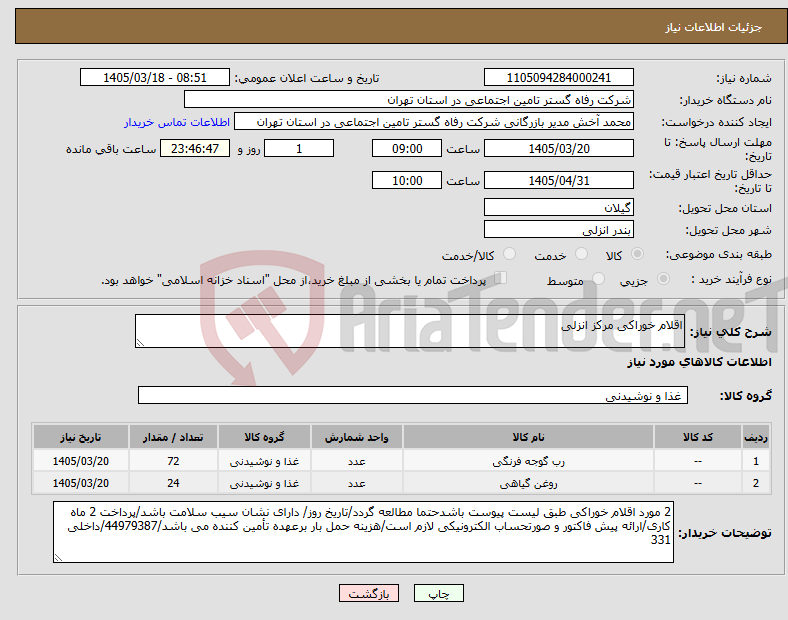Click the price validity date 1405/04/31 field
Viewport: 788px width, 620px height.
(x=558, y=180)
